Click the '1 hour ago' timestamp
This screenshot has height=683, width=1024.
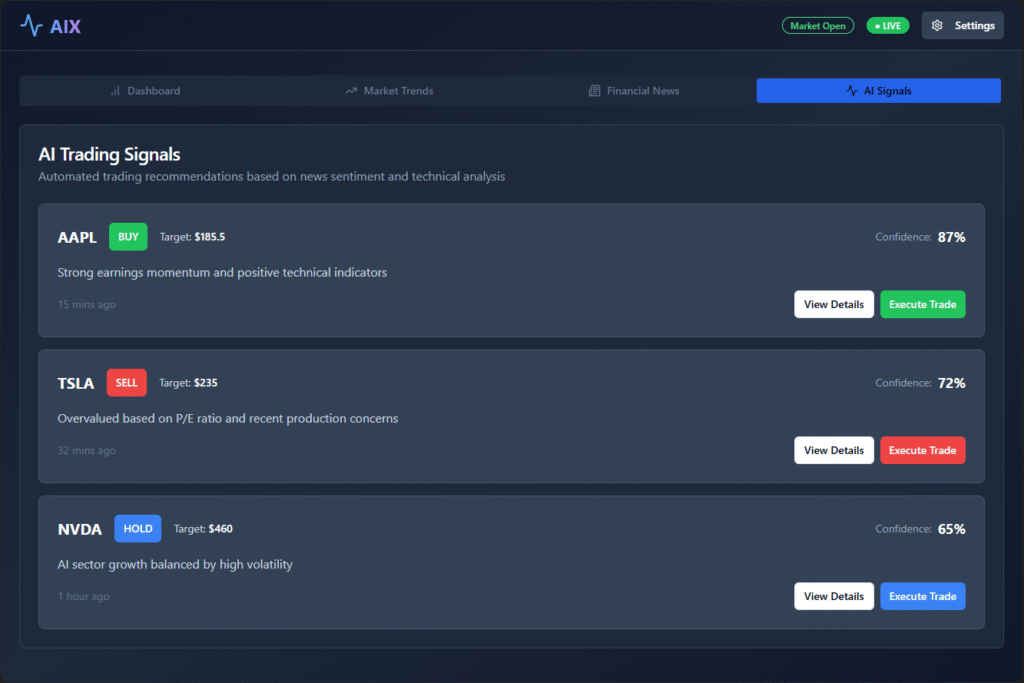click(84, 596)
